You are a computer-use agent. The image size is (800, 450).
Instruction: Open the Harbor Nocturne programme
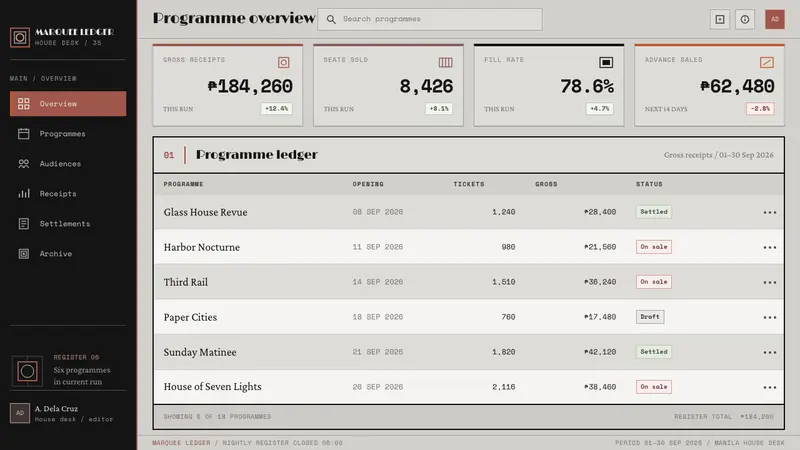tap(202, 247)
